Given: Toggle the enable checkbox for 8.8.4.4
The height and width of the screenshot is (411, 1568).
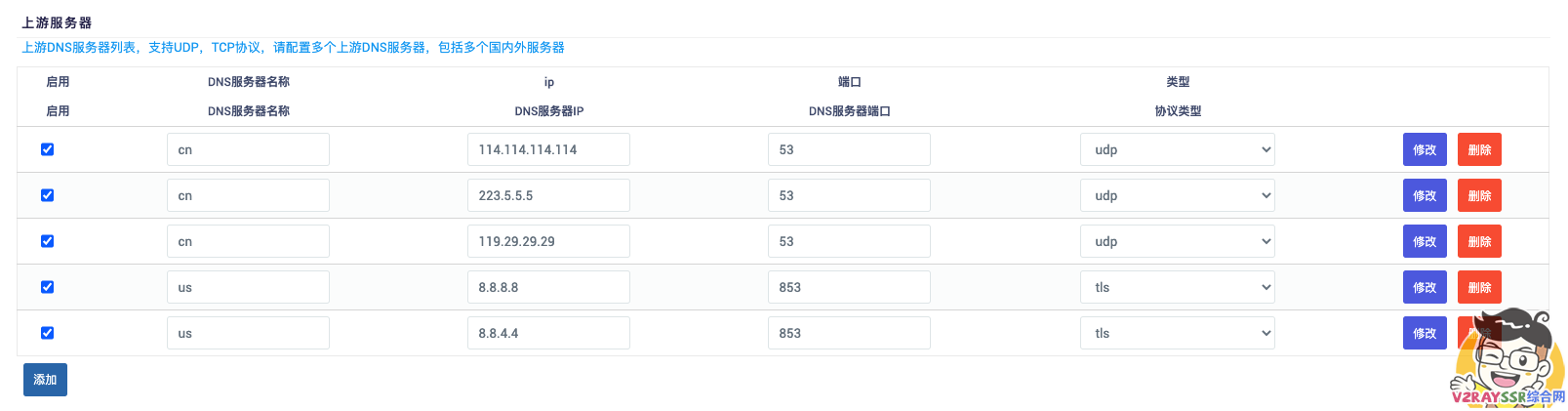Looking at the screenshot, I should tap(47, 333).
